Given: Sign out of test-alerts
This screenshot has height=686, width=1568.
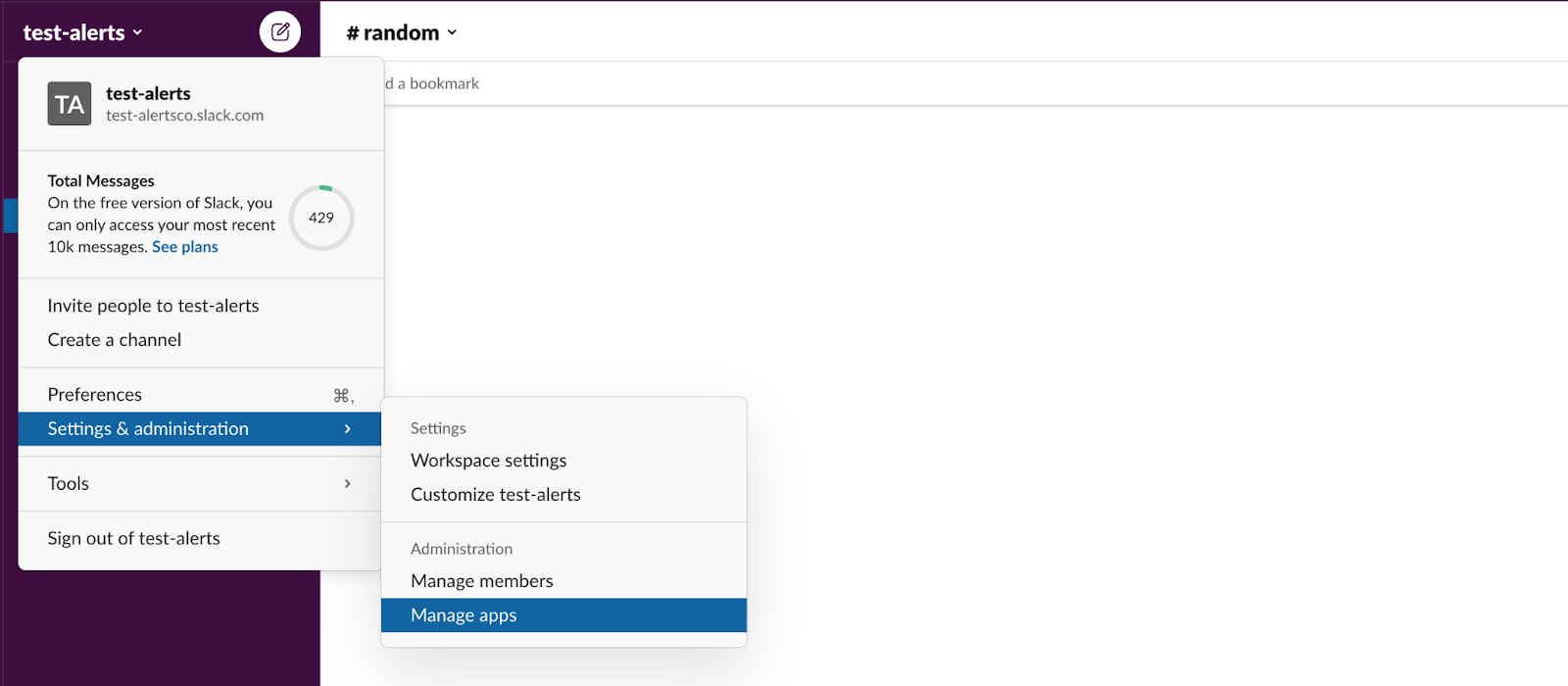Looking at the screenshot, I should point(134,539).
